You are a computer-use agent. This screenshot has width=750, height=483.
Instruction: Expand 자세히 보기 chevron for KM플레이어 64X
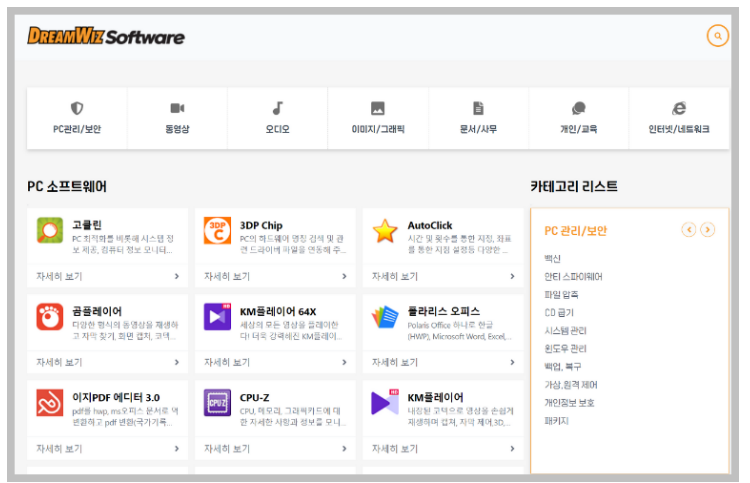[x=344, y=362]
